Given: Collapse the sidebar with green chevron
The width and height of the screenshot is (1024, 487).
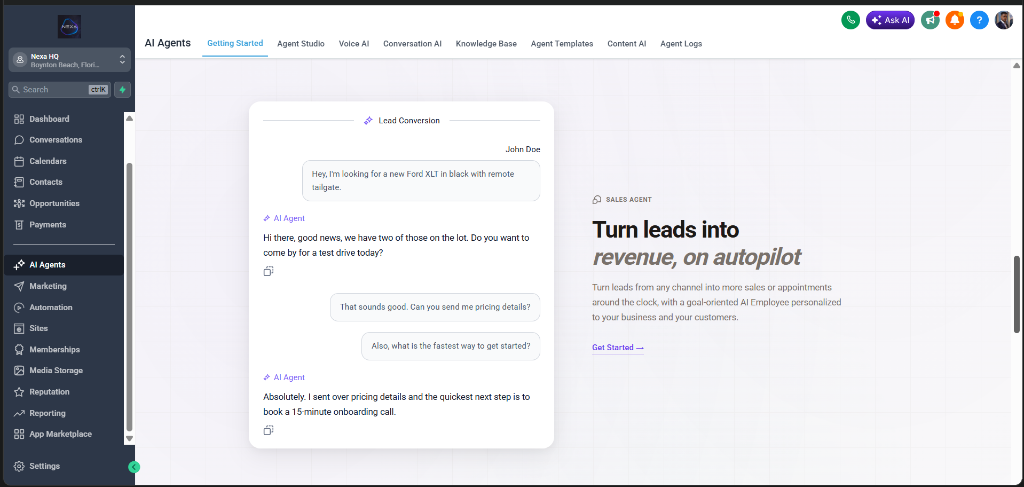Looking at the screenshot, I should click(x=134, y=467).
